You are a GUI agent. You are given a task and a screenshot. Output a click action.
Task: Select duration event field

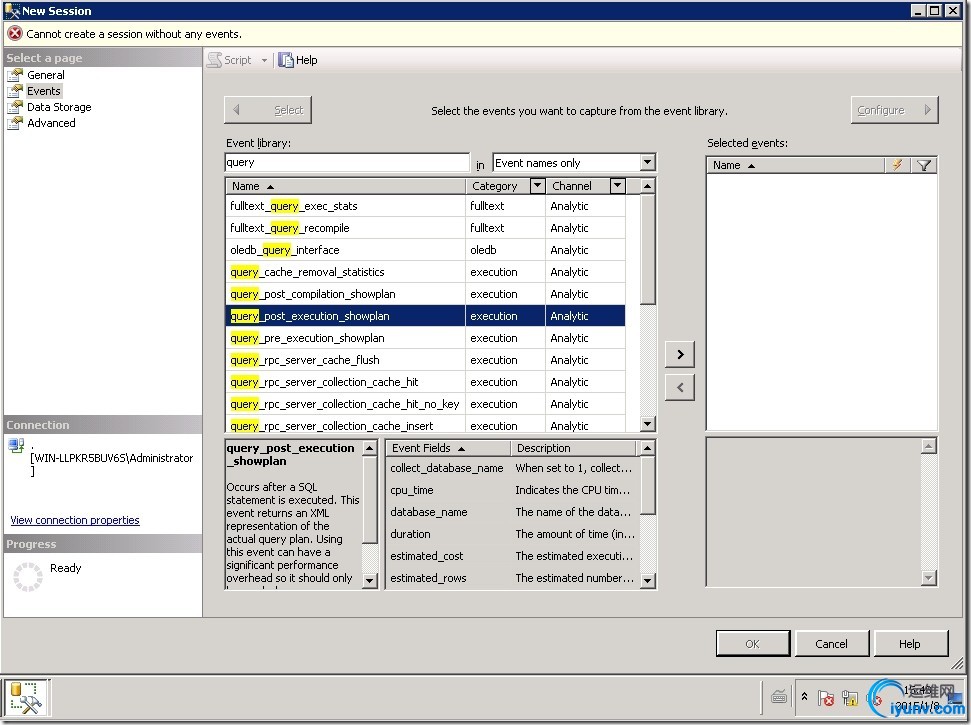tap(410, 534)
